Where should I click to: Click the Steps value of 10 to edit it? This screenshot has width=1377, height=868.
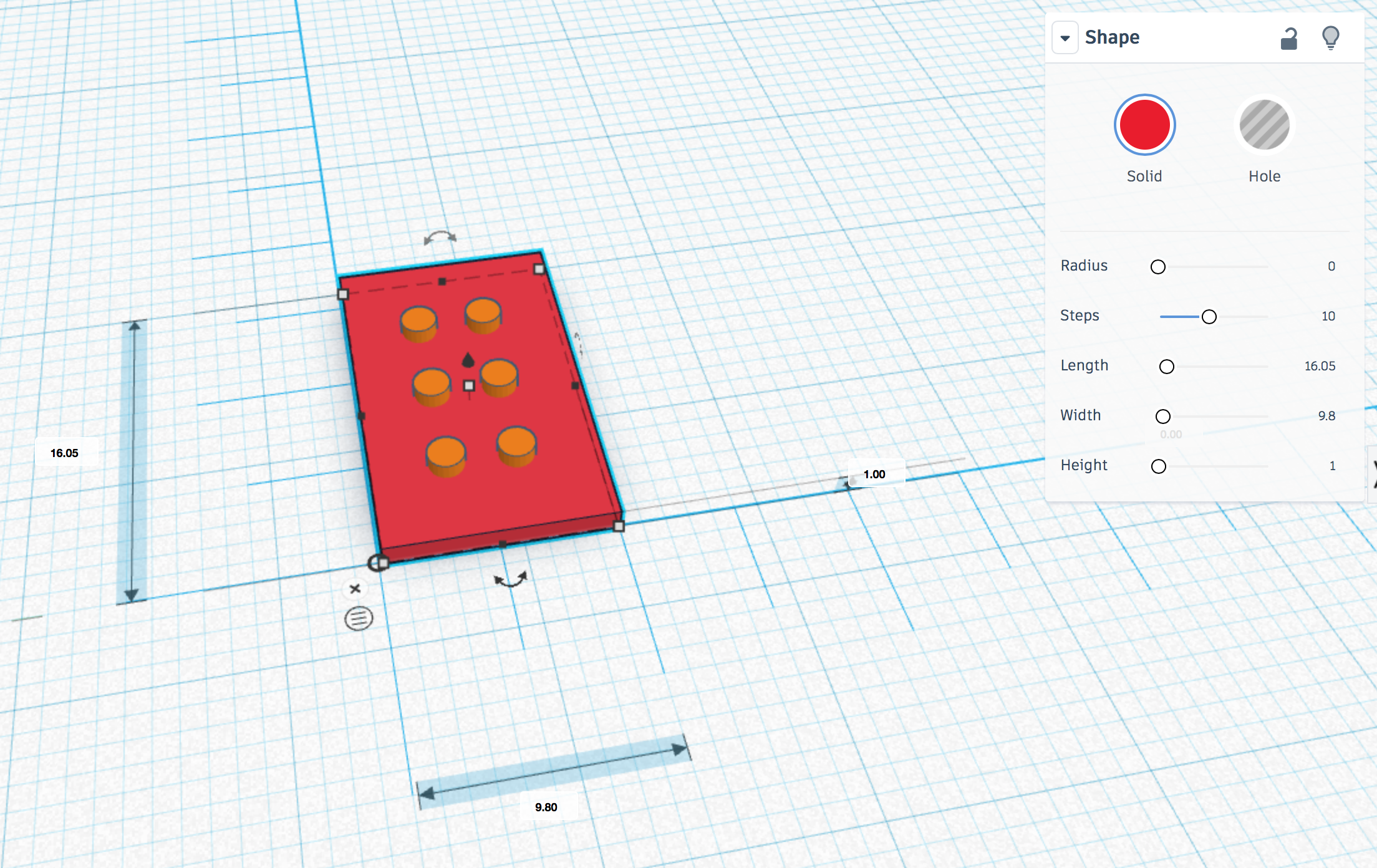coord(1329,316)
